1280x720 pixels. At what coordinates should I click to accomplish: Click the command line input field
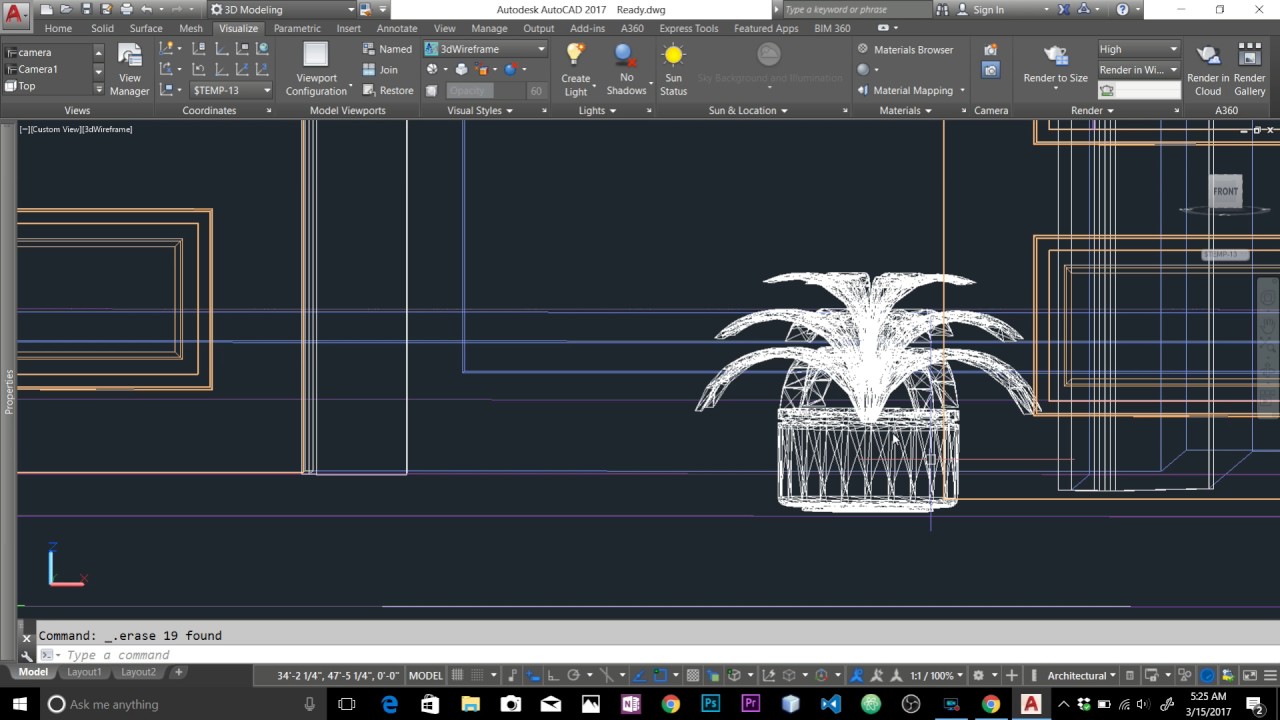pos(300,655)
